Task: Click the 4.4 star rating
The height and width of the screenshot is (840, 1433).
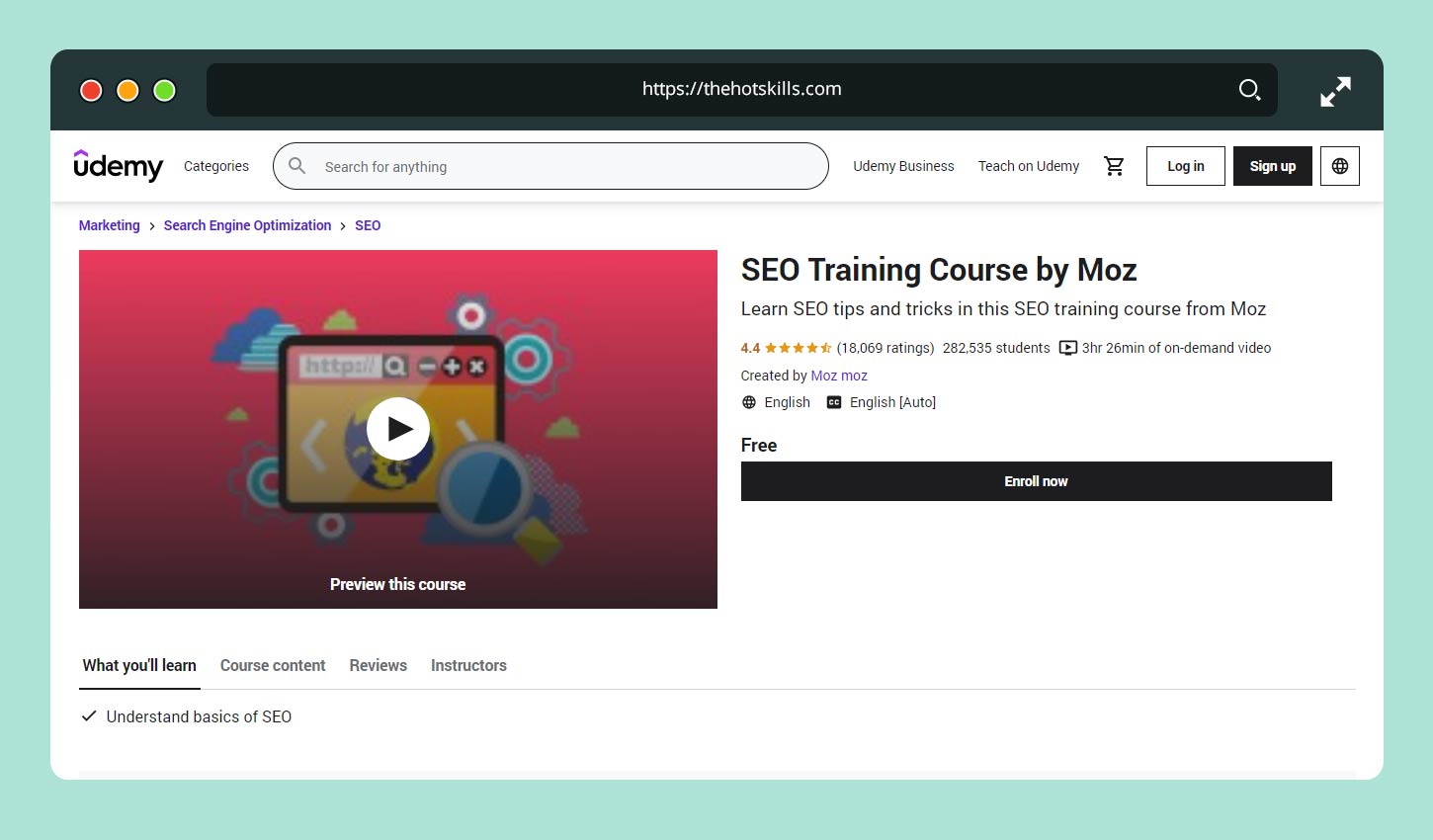Action: coord(786,348)
